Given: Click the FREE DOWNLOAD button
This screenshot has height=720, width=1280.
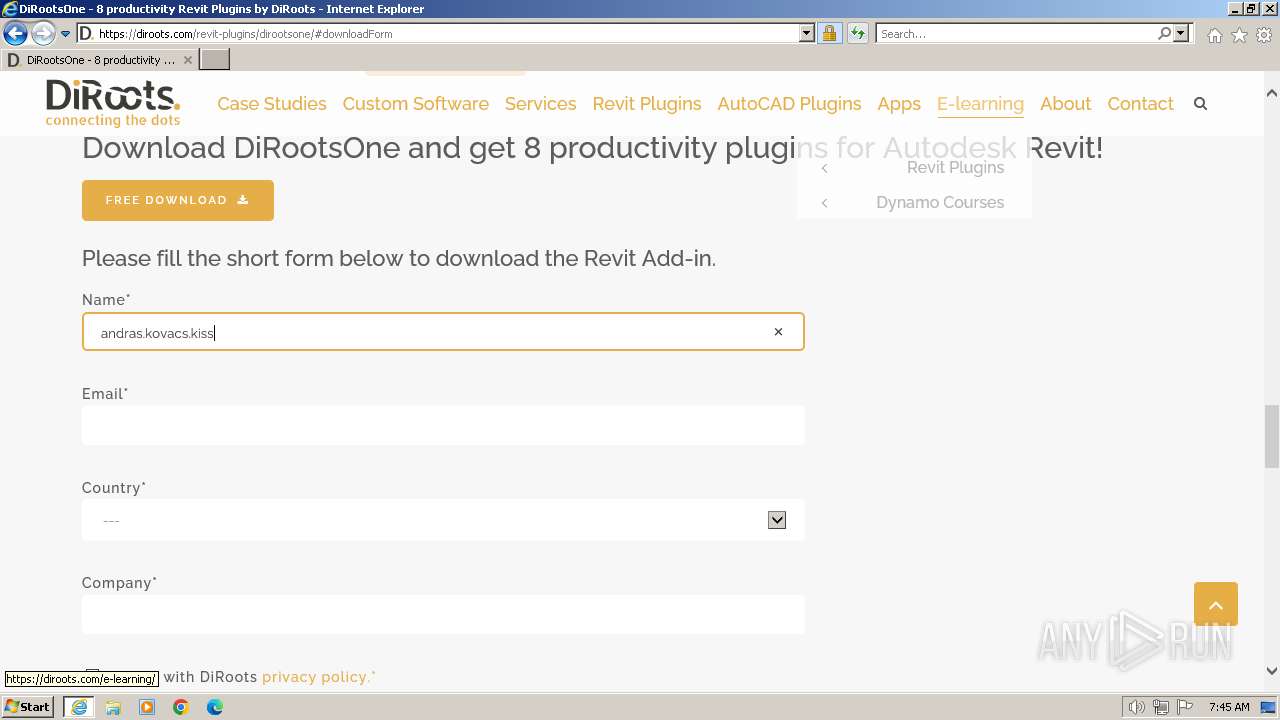Looking at the screenshot, I should click(178, 200).
